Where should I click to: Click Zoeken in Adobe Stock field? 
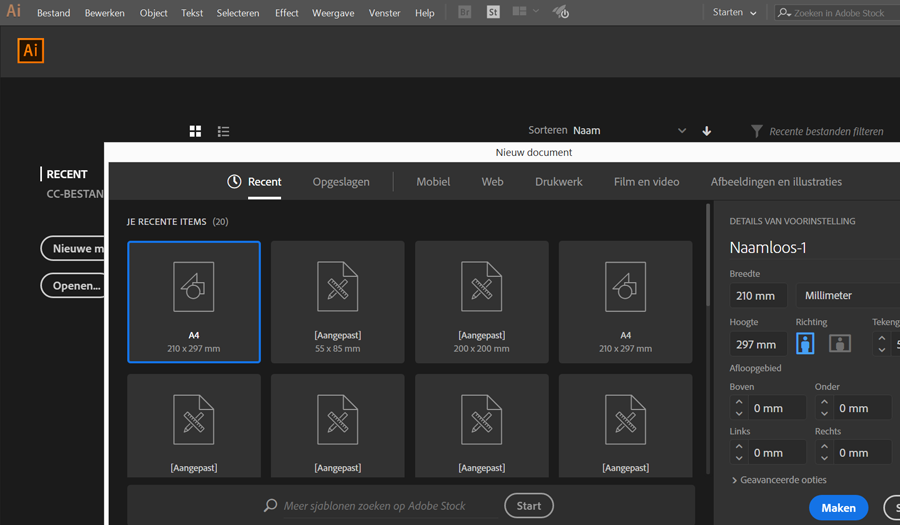(838, 13)
